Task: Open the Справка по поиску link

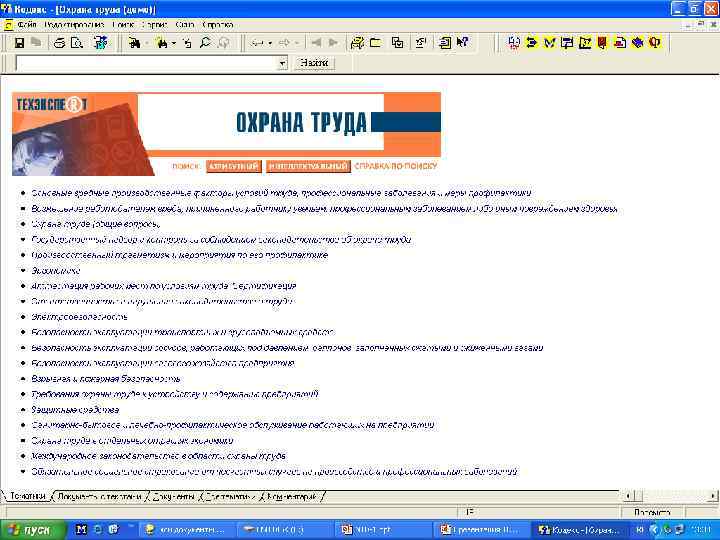Action: point(396,166)
